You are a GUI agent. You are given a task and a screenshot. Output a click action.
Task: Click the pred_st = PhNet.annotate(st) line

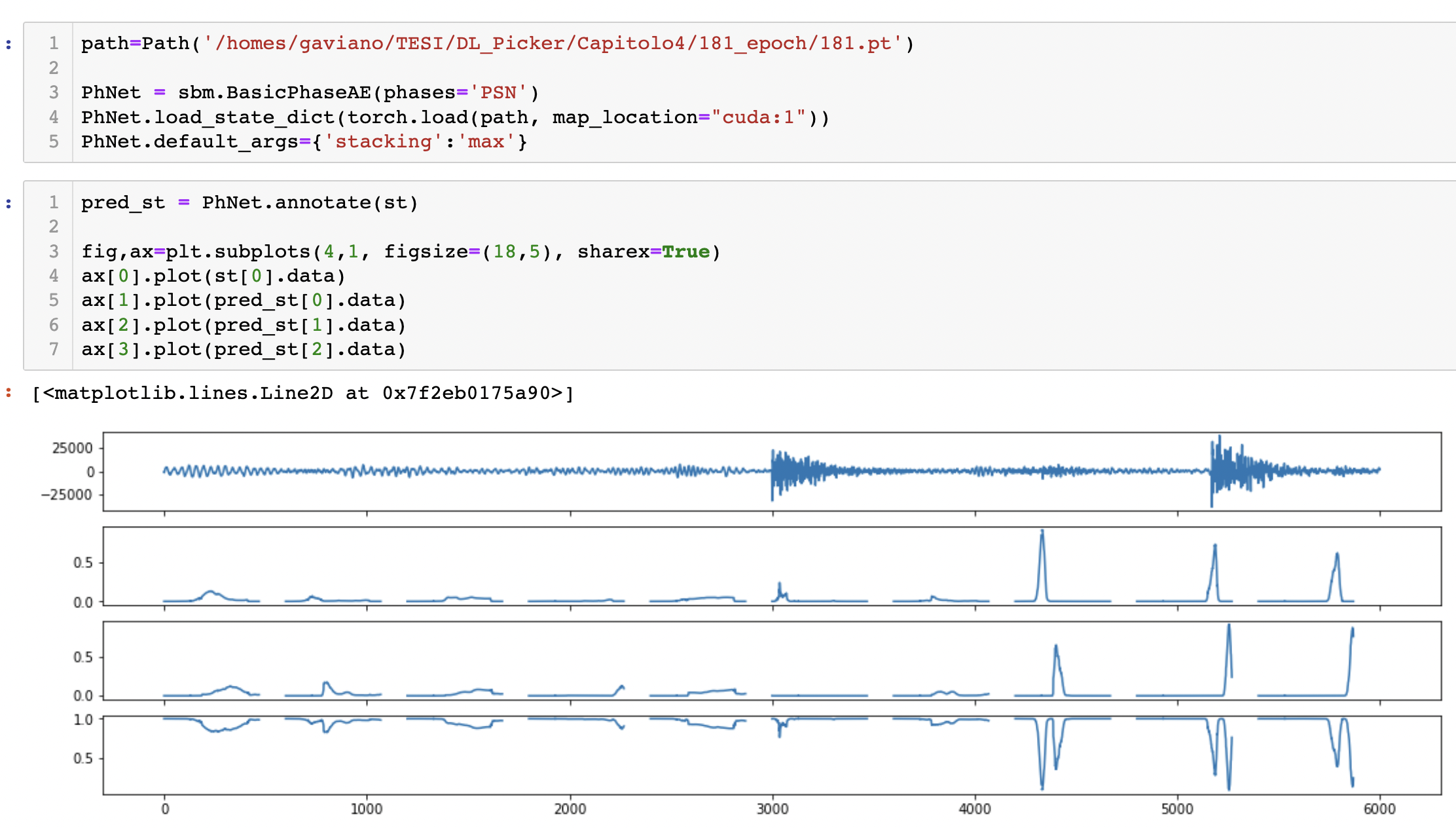[x=247, y=202]
